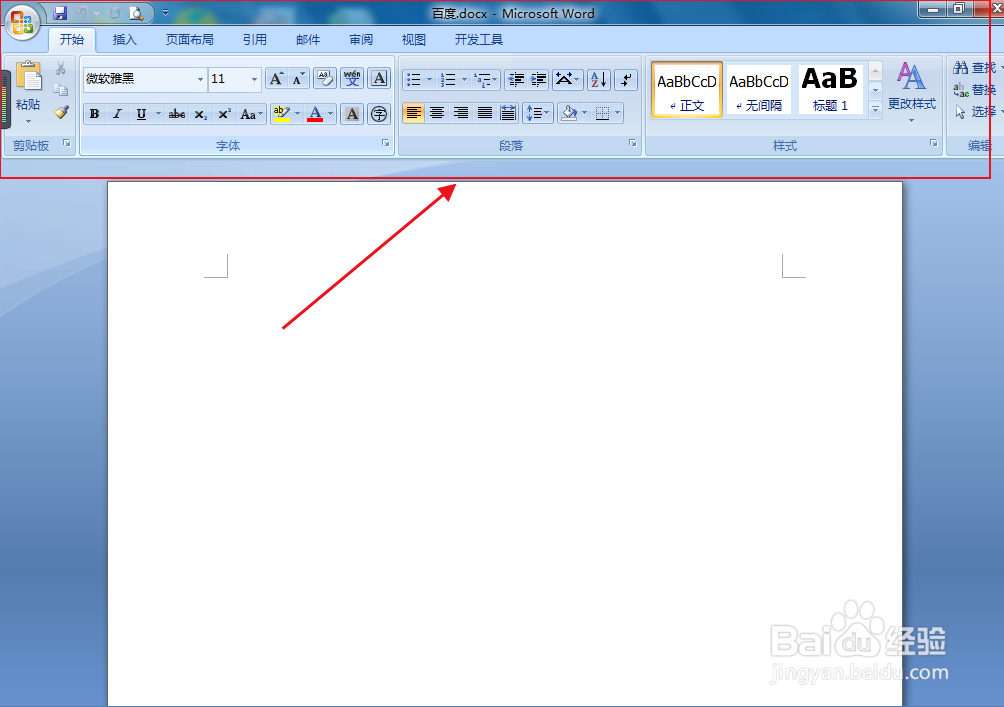1004x707 pixels.
Task: Expand styles gallery more arrow
Action: (x=875, y=110)
